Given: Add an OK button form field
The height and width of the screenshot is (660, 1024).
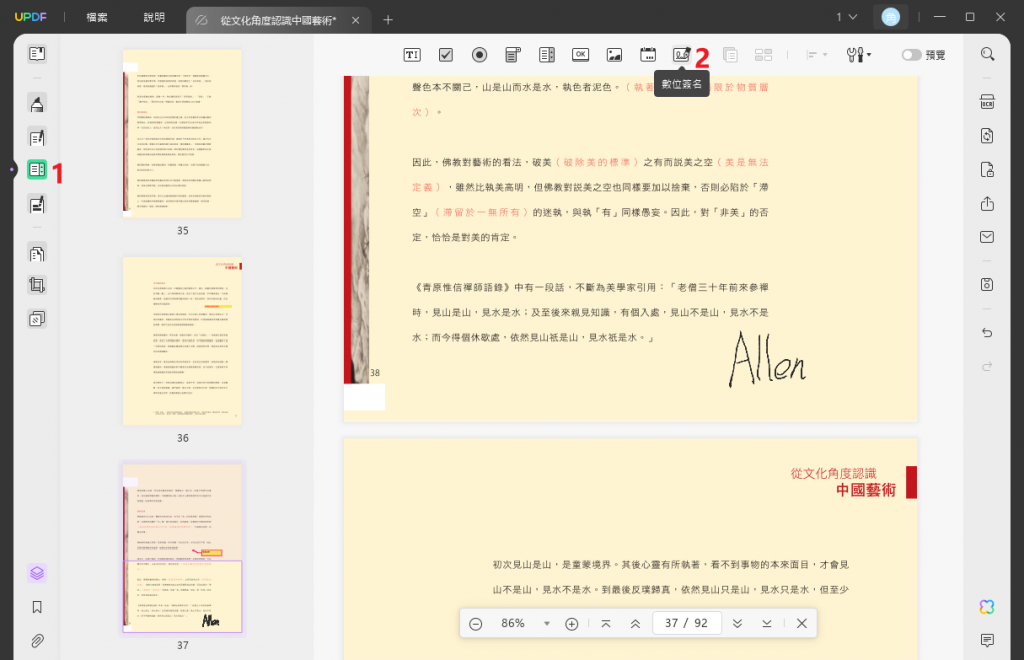Looking at the screenshot, I should point(581,55).
